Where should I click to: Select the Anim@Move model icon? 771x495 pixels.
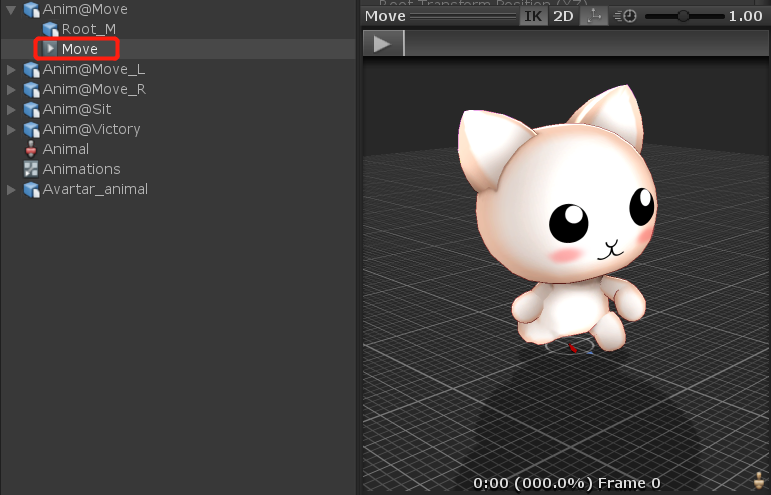tap(31, 9)
